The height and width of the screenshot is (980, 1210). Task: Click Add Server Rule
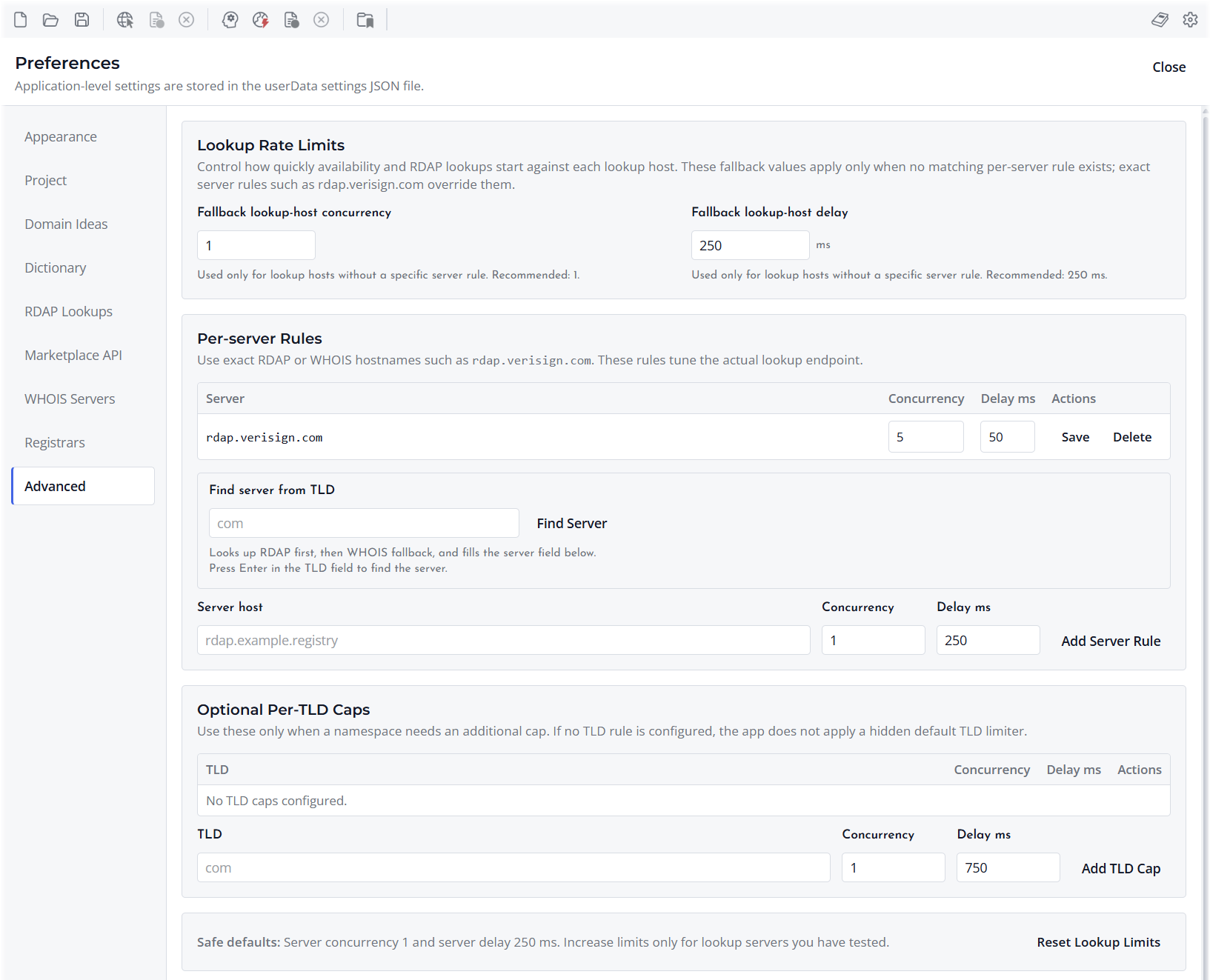(x=1111, y=641)
